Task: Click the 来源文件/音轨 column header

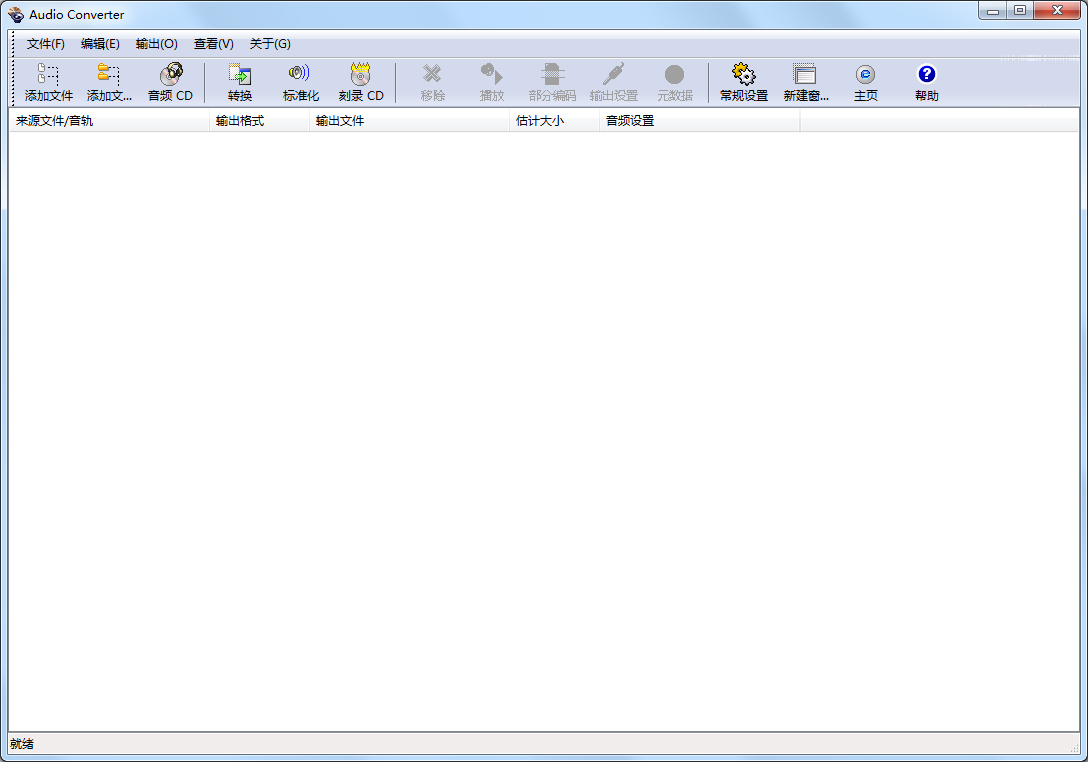Action: point(55,120)
